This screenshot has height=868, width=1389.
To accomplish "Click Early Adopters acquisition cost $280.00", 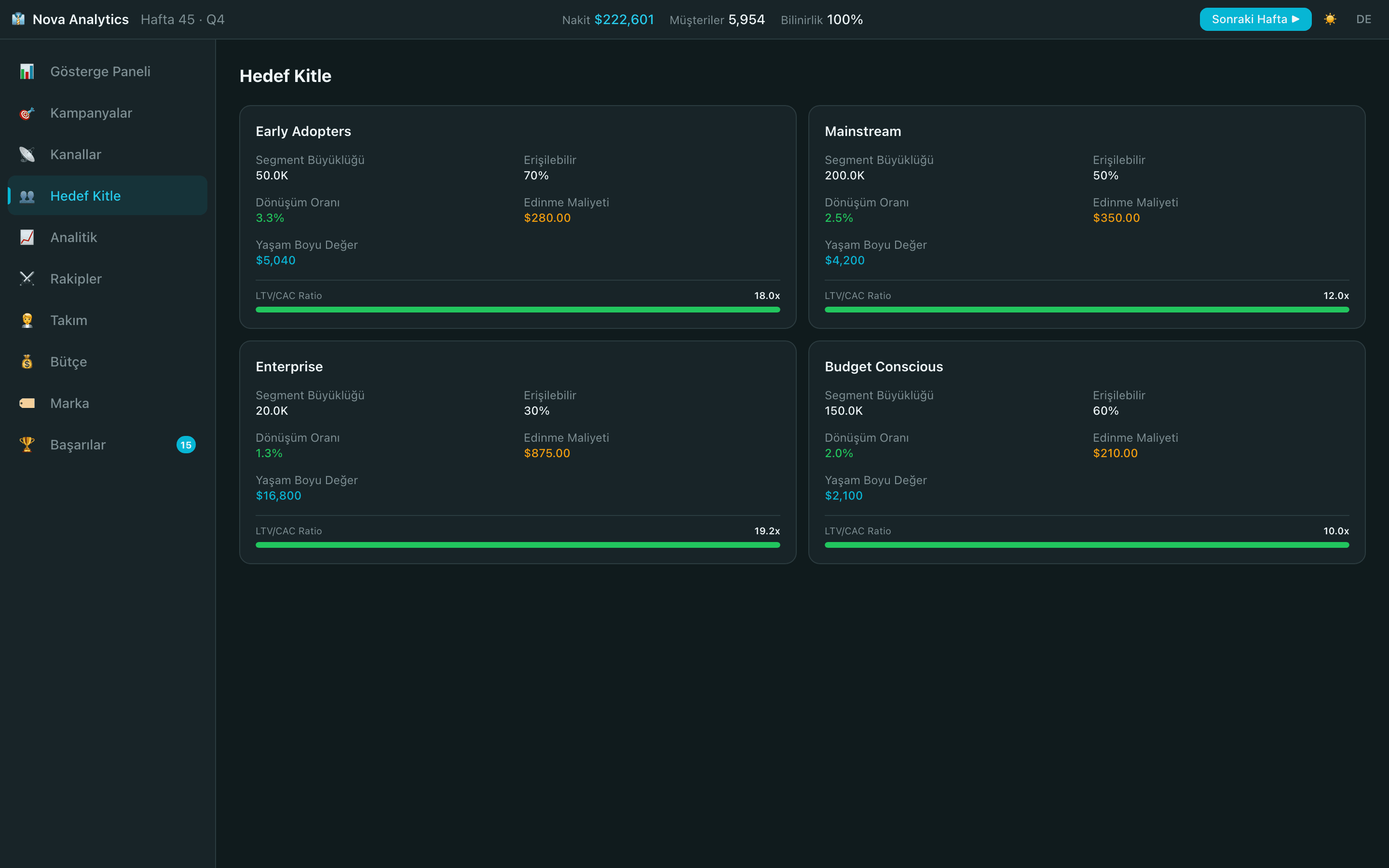I will click(547, 217).
